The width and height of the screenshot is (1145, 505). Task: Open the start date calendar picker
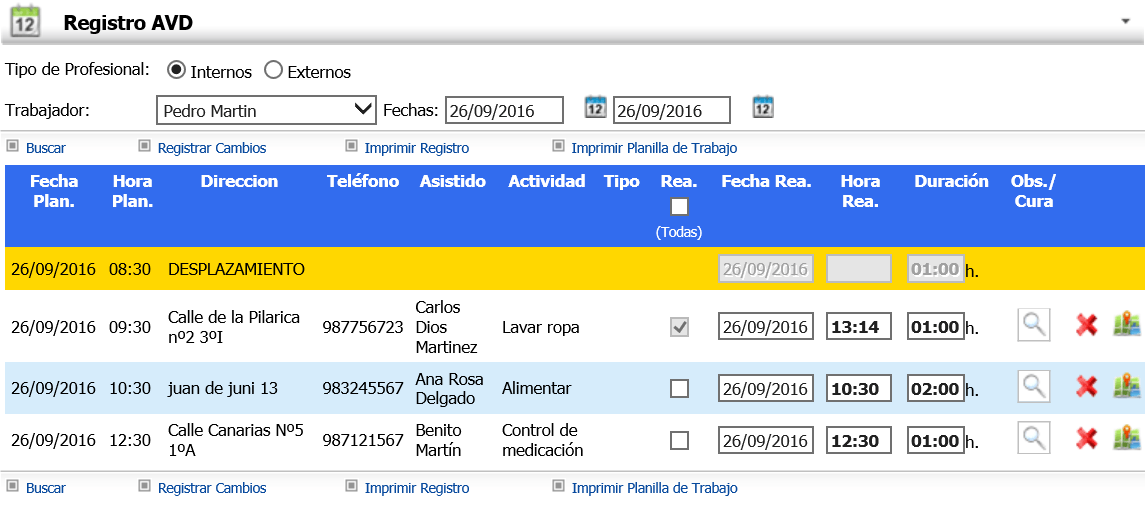click(596, 107)
